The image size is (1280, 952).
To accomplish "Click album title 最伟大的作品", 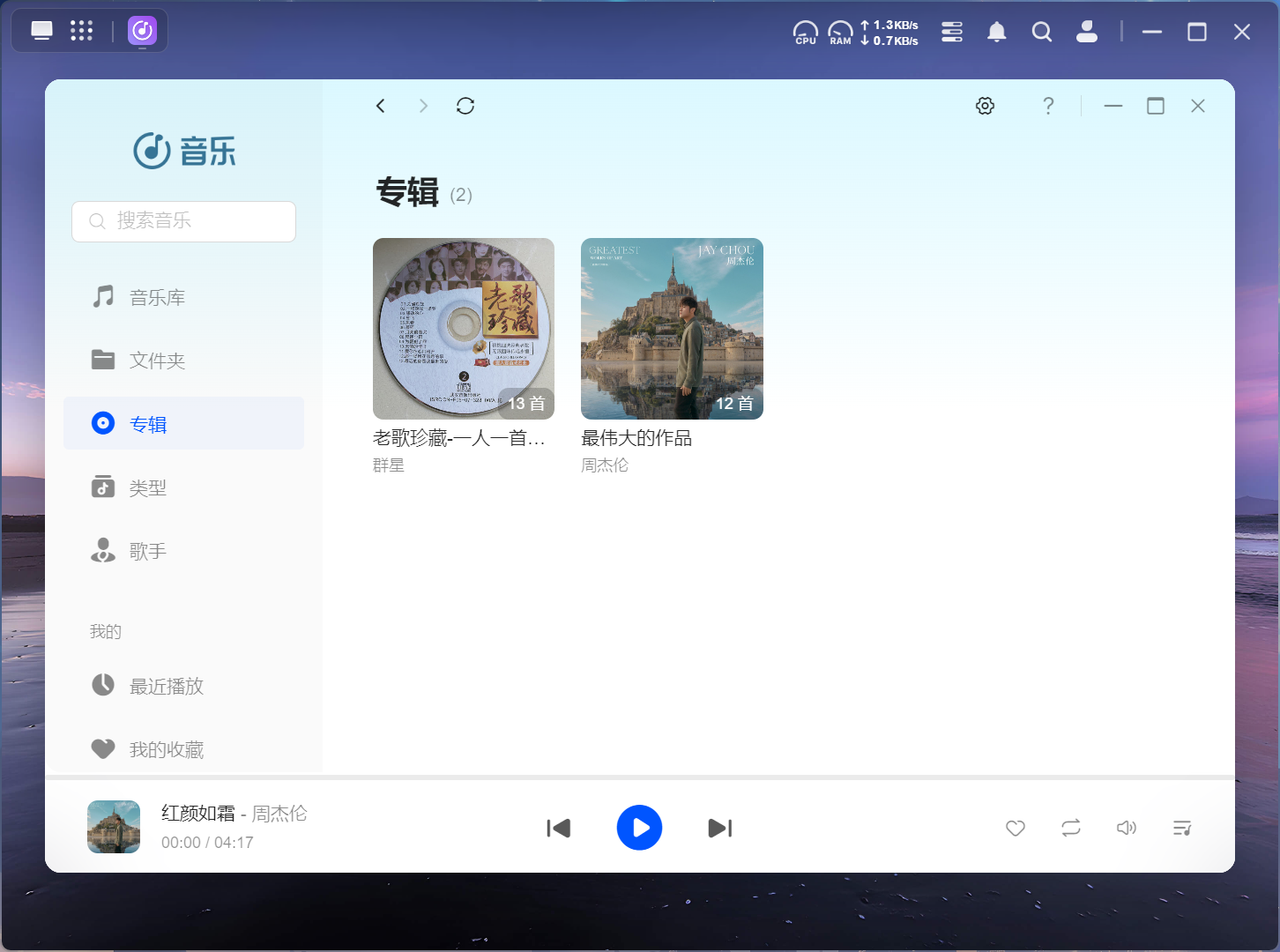I will click(636, 438).
